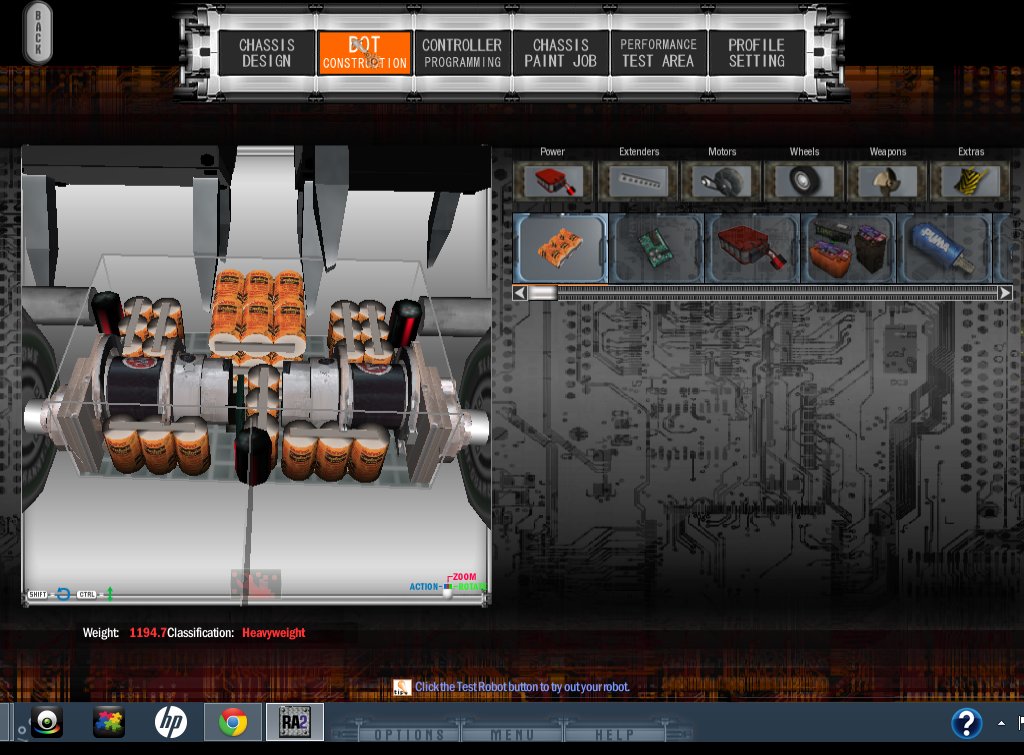The height and width of the screenshot is (755, 1024).
Task: Select the Wheels component category icon
Action: [x=805, y=181]
